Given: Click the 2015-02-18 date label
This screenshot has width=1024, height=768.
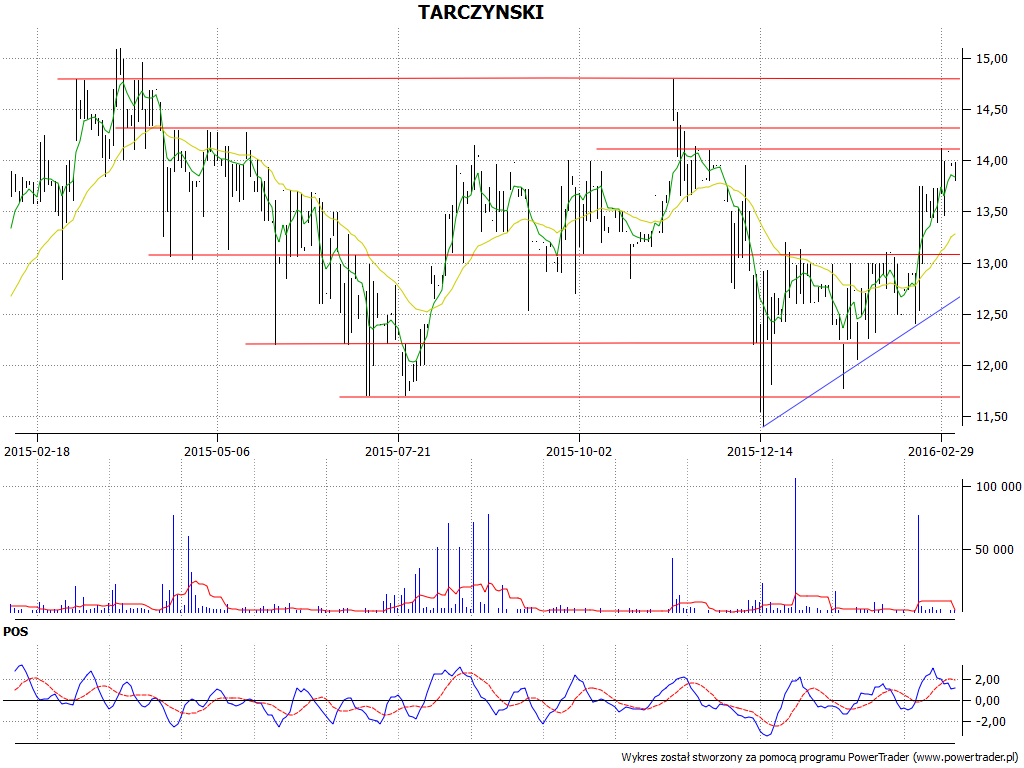Looking at the screenshot, I should [x=37, y=451].
